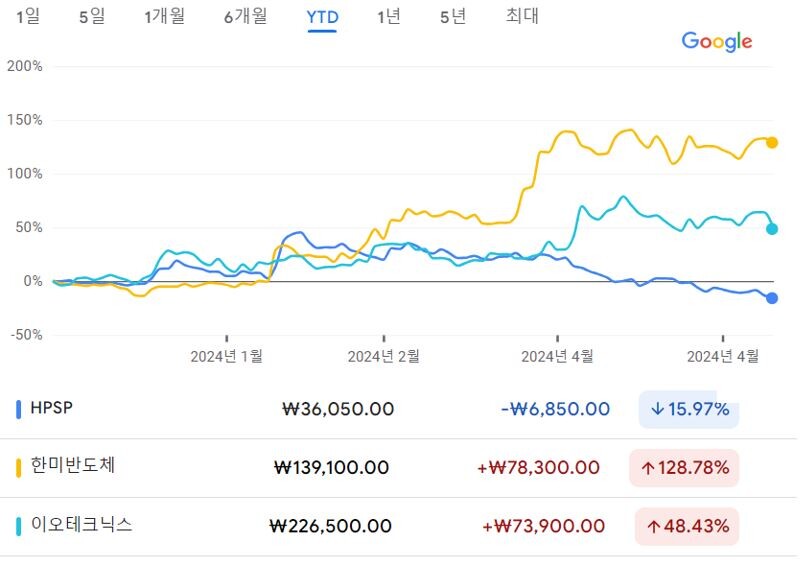Click the blue endpoint dot on chart
The height and width of the screenshot is (568, 811).
(x=772, y=298)
